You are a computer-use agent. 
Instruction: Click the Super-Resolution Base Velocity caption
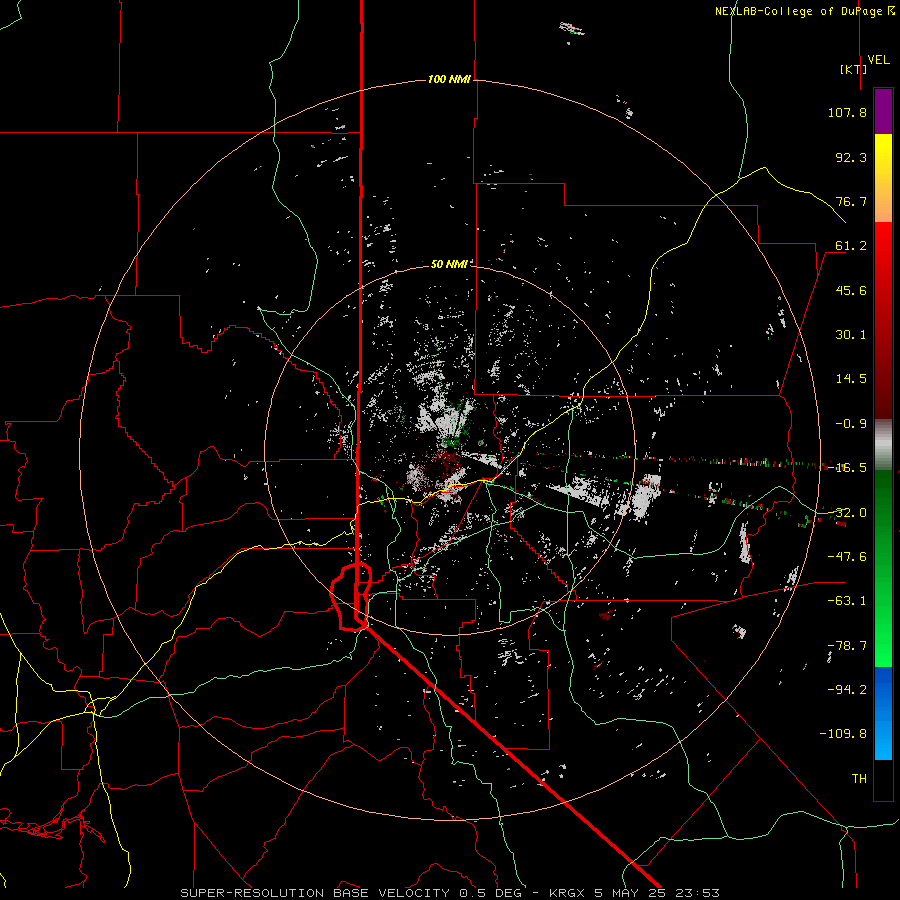tap(449, 893)
